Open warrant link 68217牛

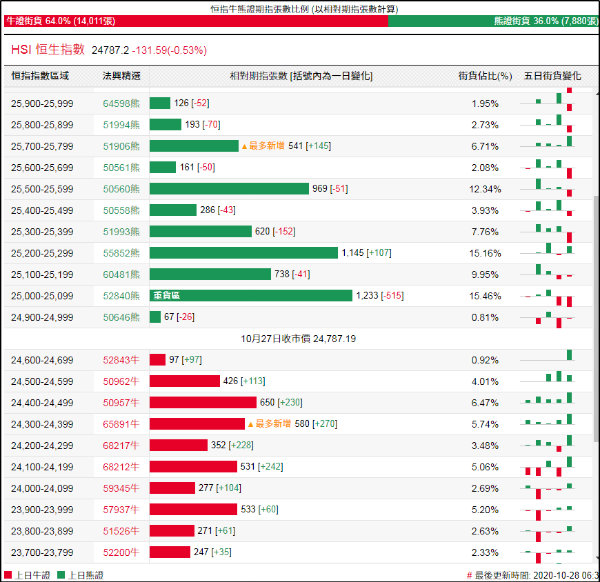click(x=121, y=446)
